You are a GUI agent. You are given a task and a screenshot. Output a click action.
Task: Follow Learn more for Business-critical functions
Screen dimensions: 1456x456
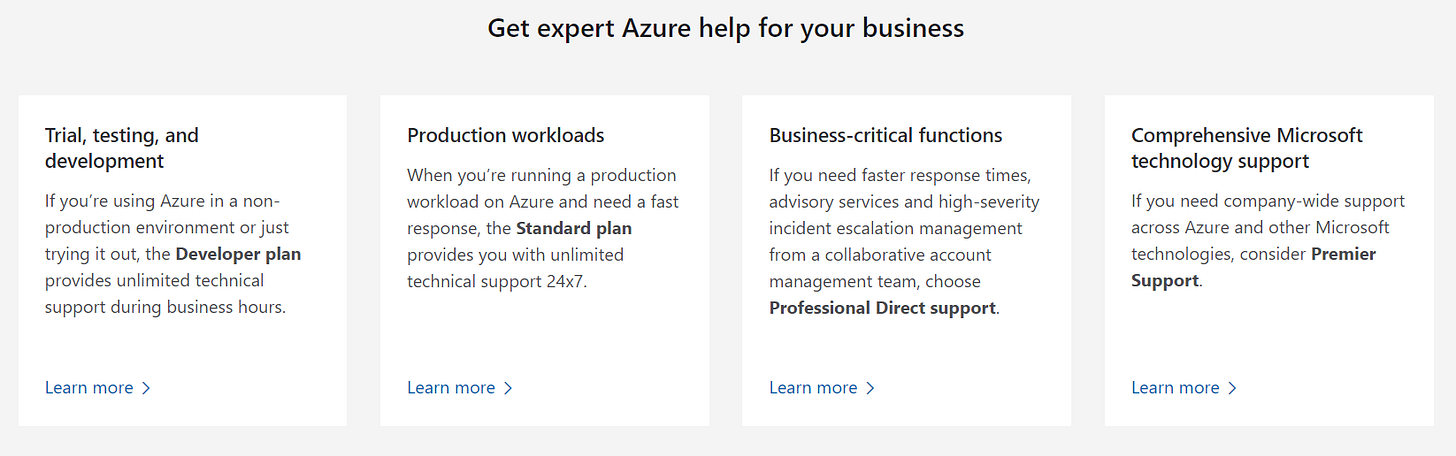click(813, 388)
